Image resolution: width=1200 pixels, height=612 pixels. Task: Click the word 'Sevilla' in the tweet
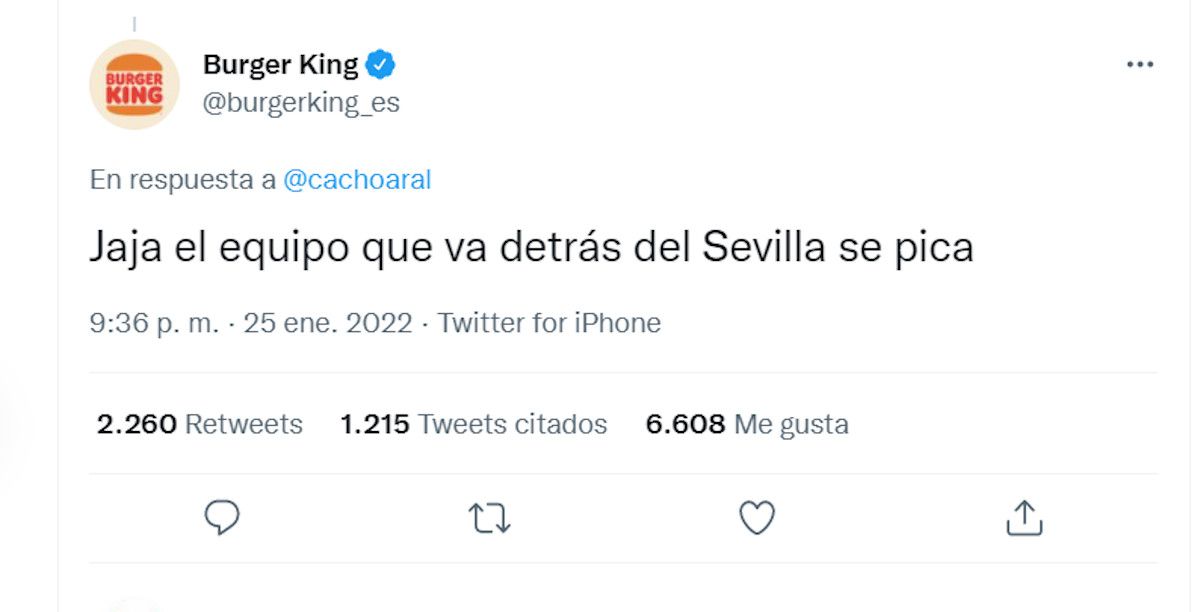764,247
